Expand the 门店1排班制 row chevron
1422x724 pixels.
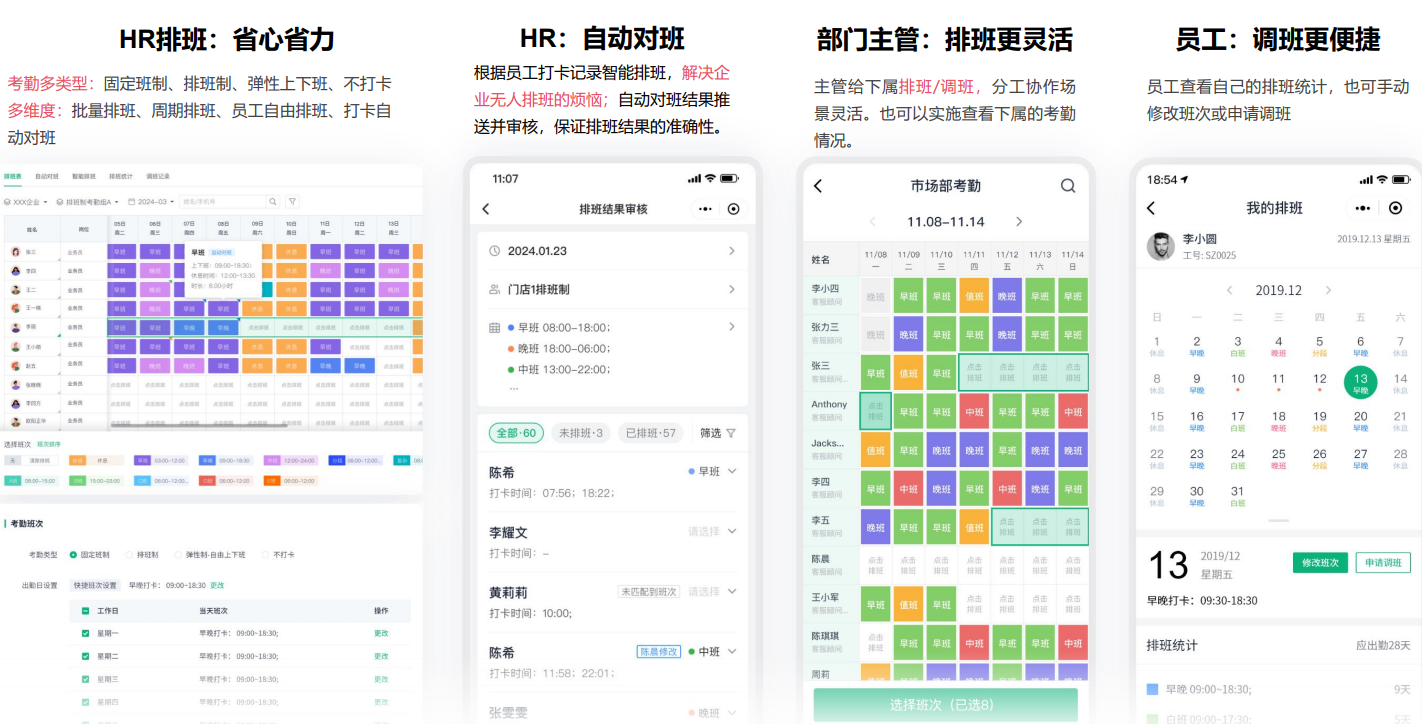click(x=732, y=289)
